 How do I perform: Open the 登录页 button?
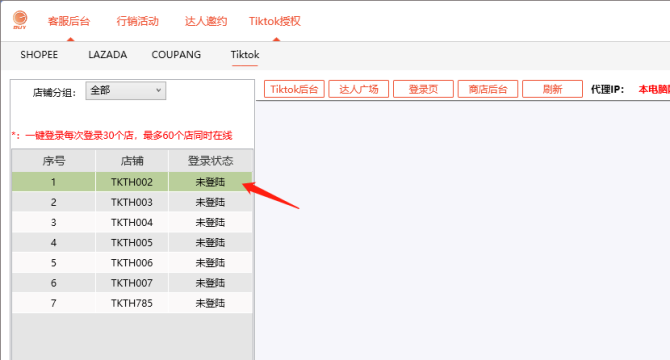pos(423,89)
